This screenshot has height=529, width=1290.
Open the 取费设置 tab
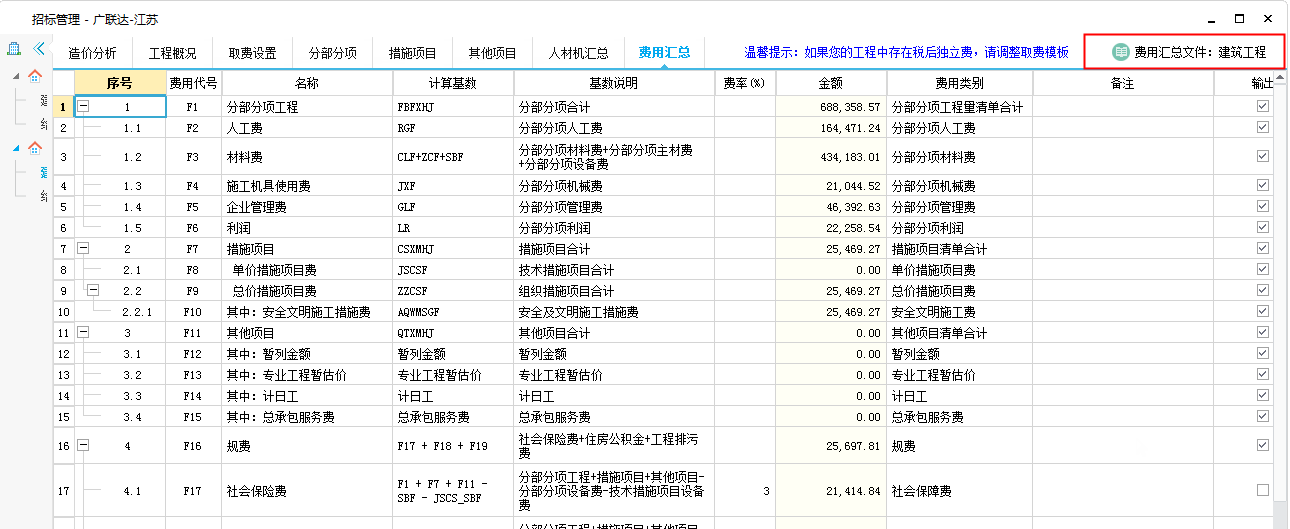(x=252, y=53)
